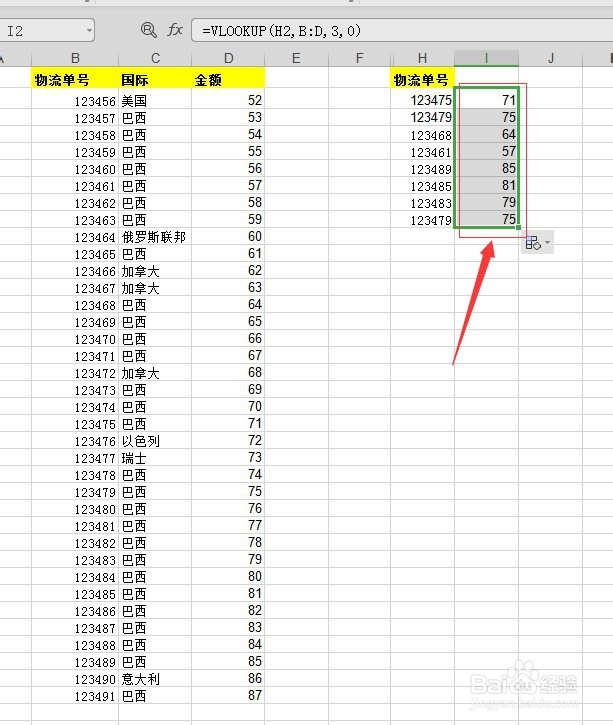Select result cell 81 in column I
Screen dimensions: 613x725
(x=486, y=185)
